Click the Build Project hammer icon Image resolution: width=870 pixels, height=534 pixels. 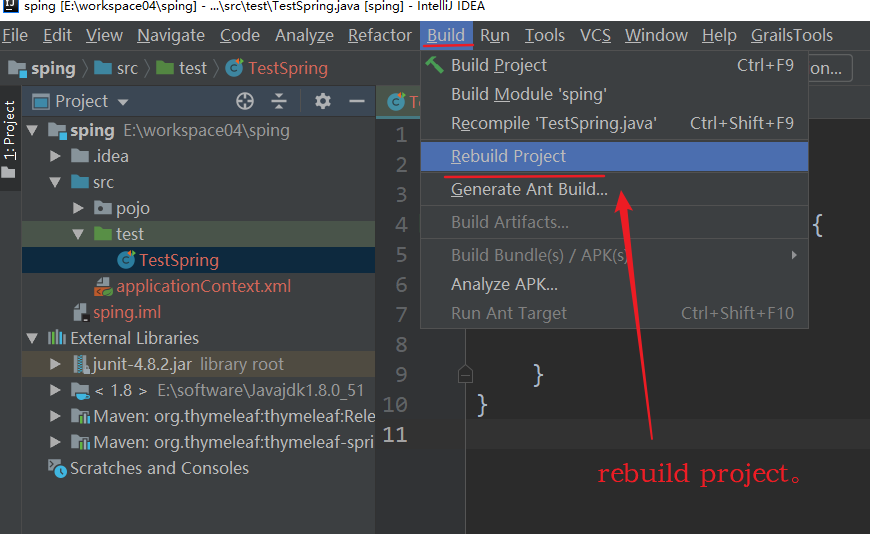434,65
